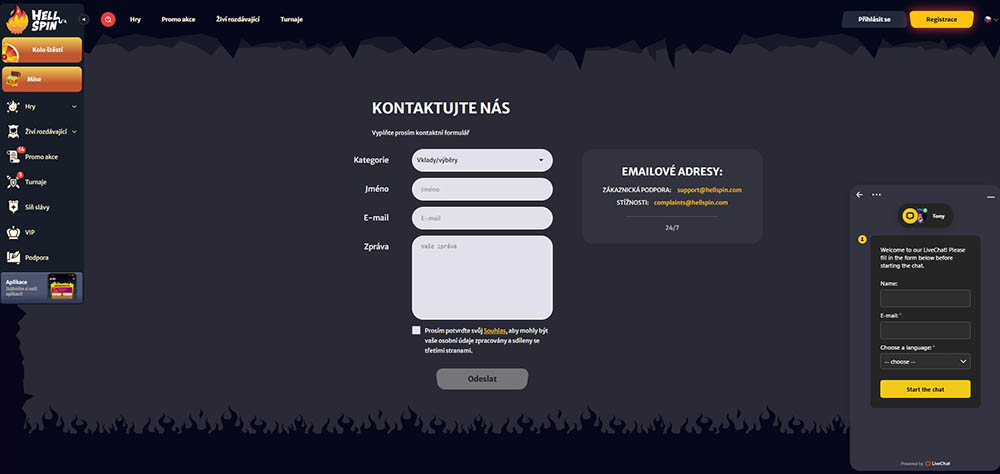Expand the Hry sidebar chevron
Screen dimensions: 1000x474
74,107
